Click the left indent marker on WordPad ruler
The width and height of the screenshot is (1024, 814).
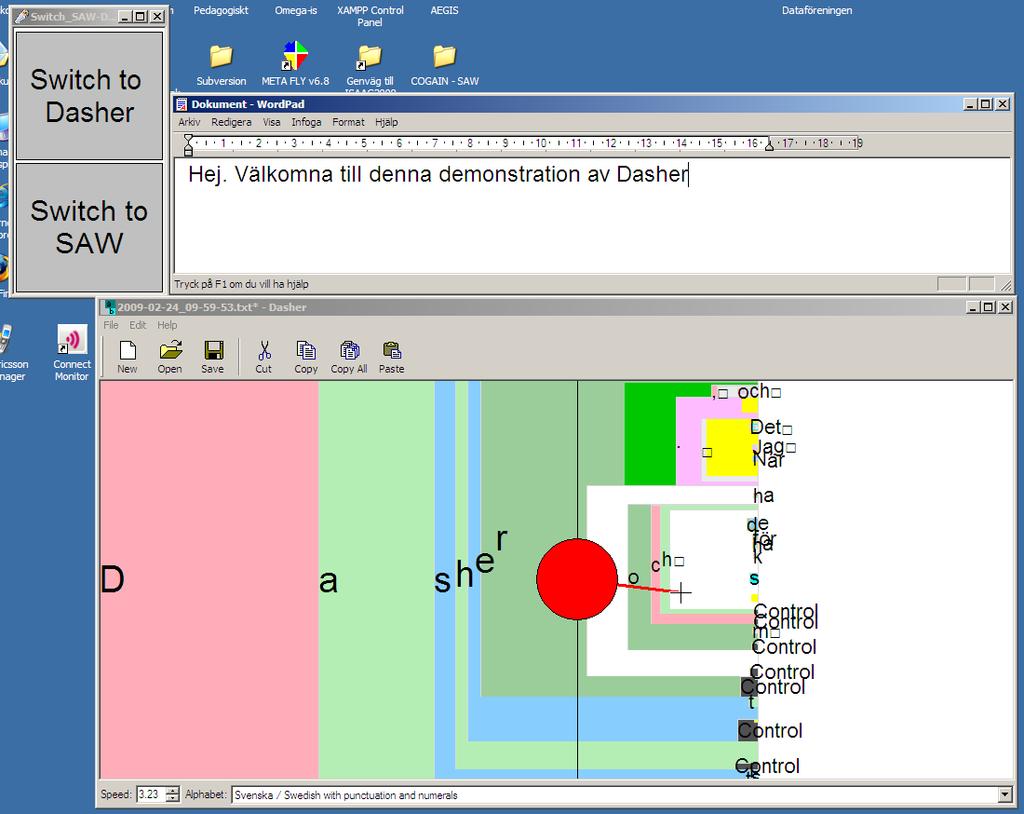click(x=188, y=144)
